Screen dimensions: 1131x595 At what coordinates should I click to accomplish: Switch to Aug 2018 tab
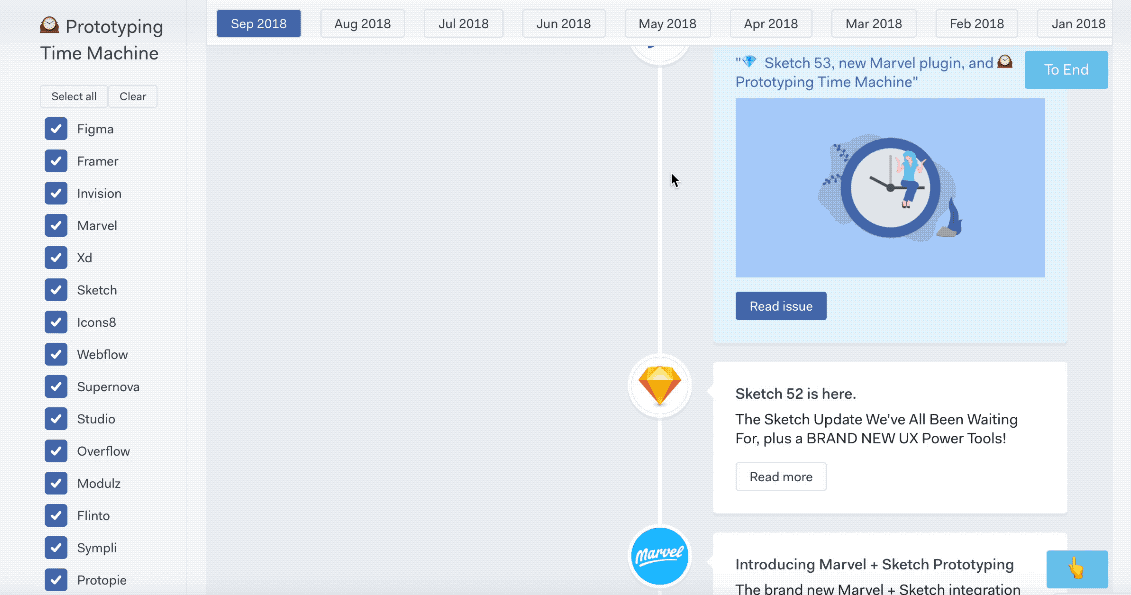362,24
